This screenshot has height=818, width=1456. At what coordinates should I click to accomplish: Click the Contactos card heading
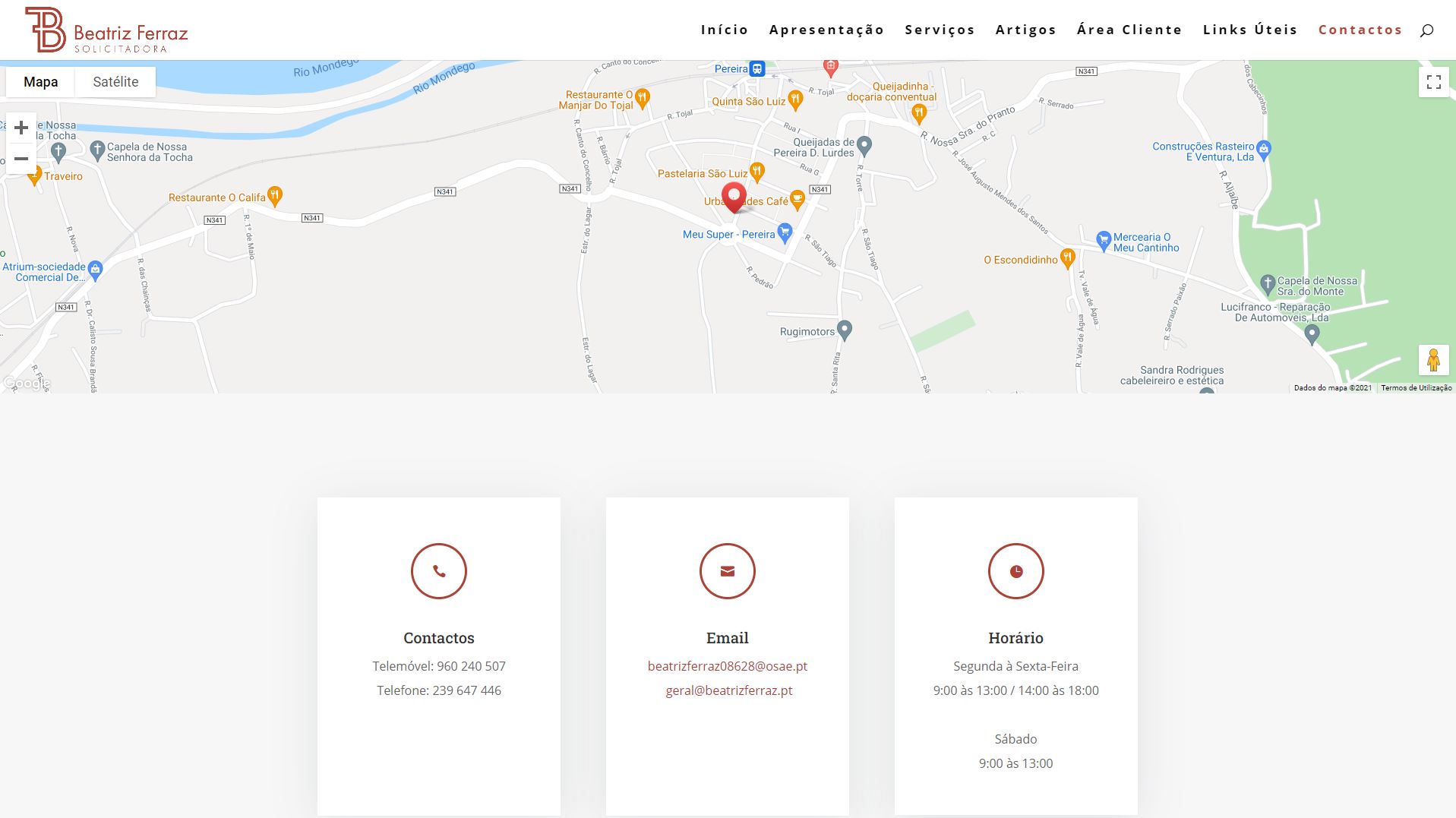(439, 638)
